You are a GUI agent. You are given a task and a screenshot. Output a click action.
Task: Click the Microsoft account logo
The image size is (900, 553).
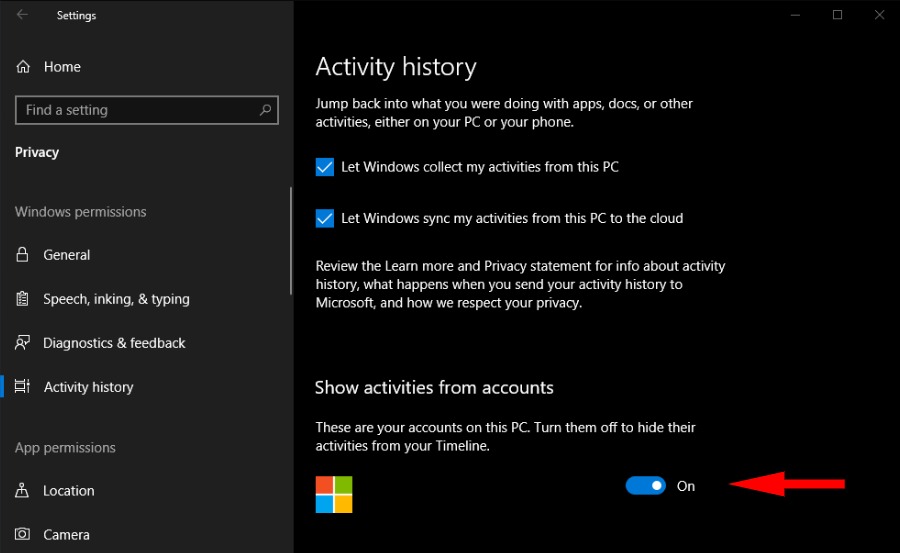334,494
